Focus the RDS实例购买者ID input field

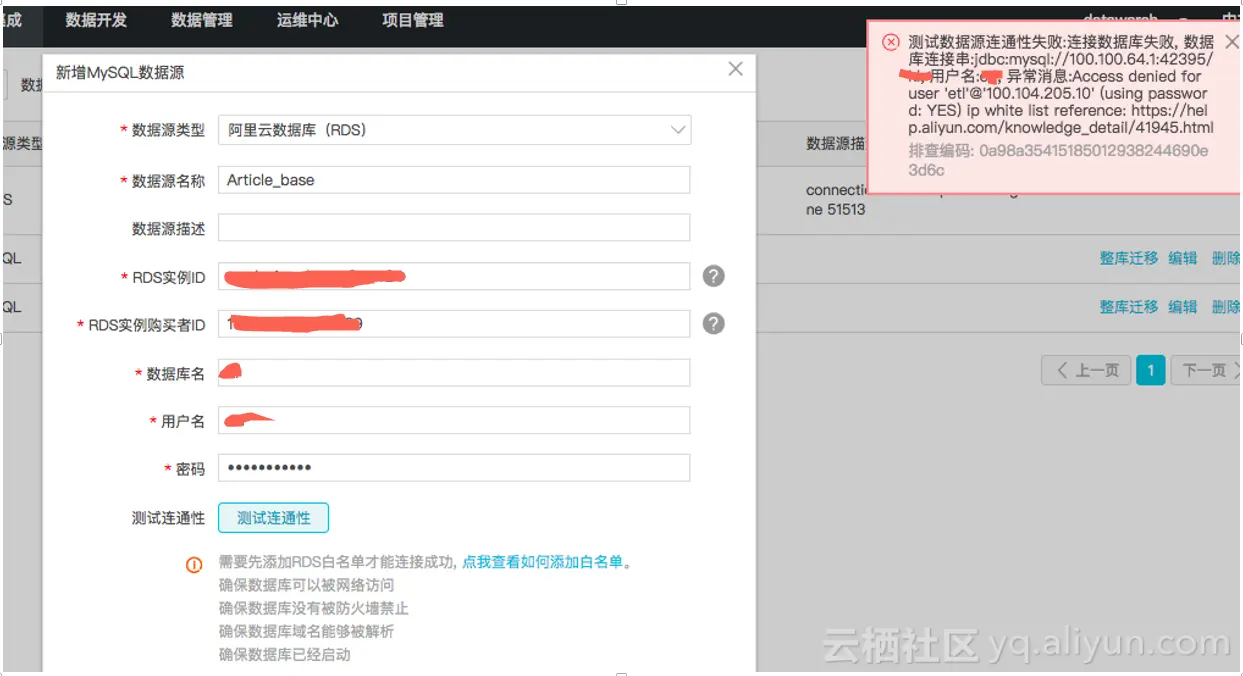tap(454, 324)
